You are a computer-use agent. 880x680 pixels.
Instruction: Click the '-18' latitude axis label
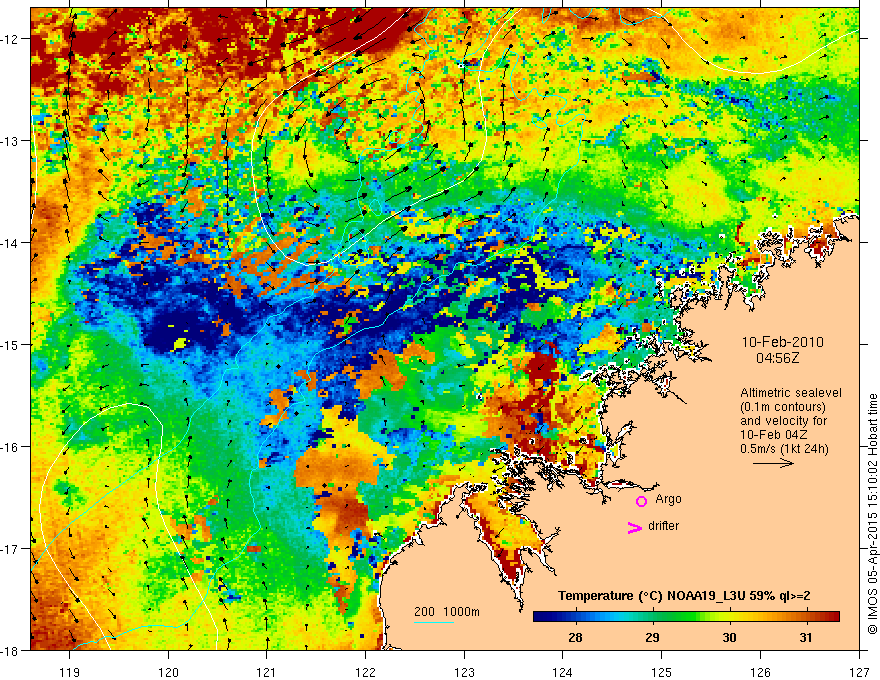11,650
